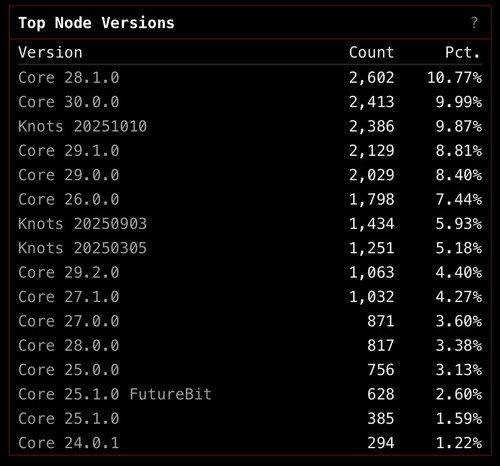500x466 pixels.
Task: Click the count value 1,063
Action: coord(371,272)
